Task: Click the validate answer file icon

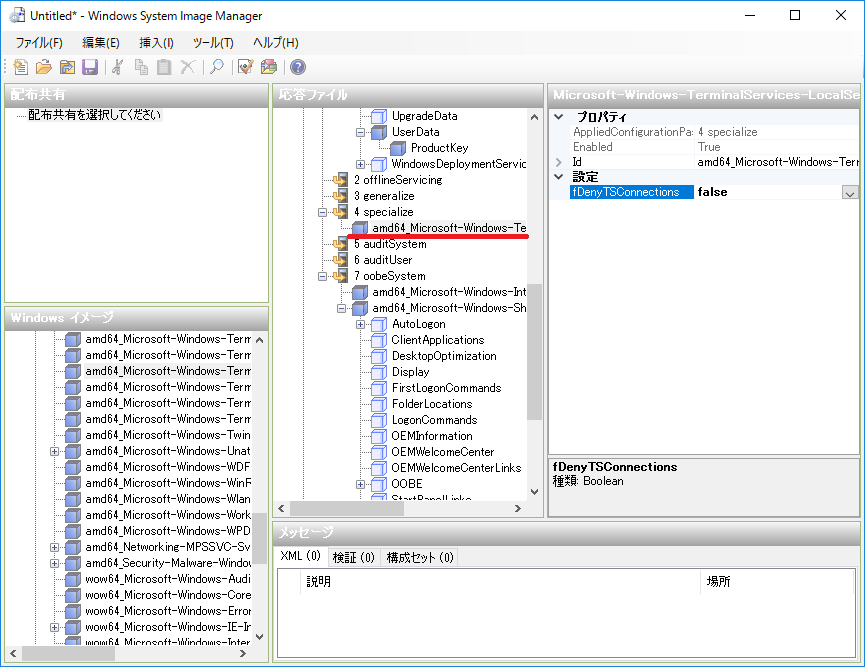Action: tap(245, 67)
